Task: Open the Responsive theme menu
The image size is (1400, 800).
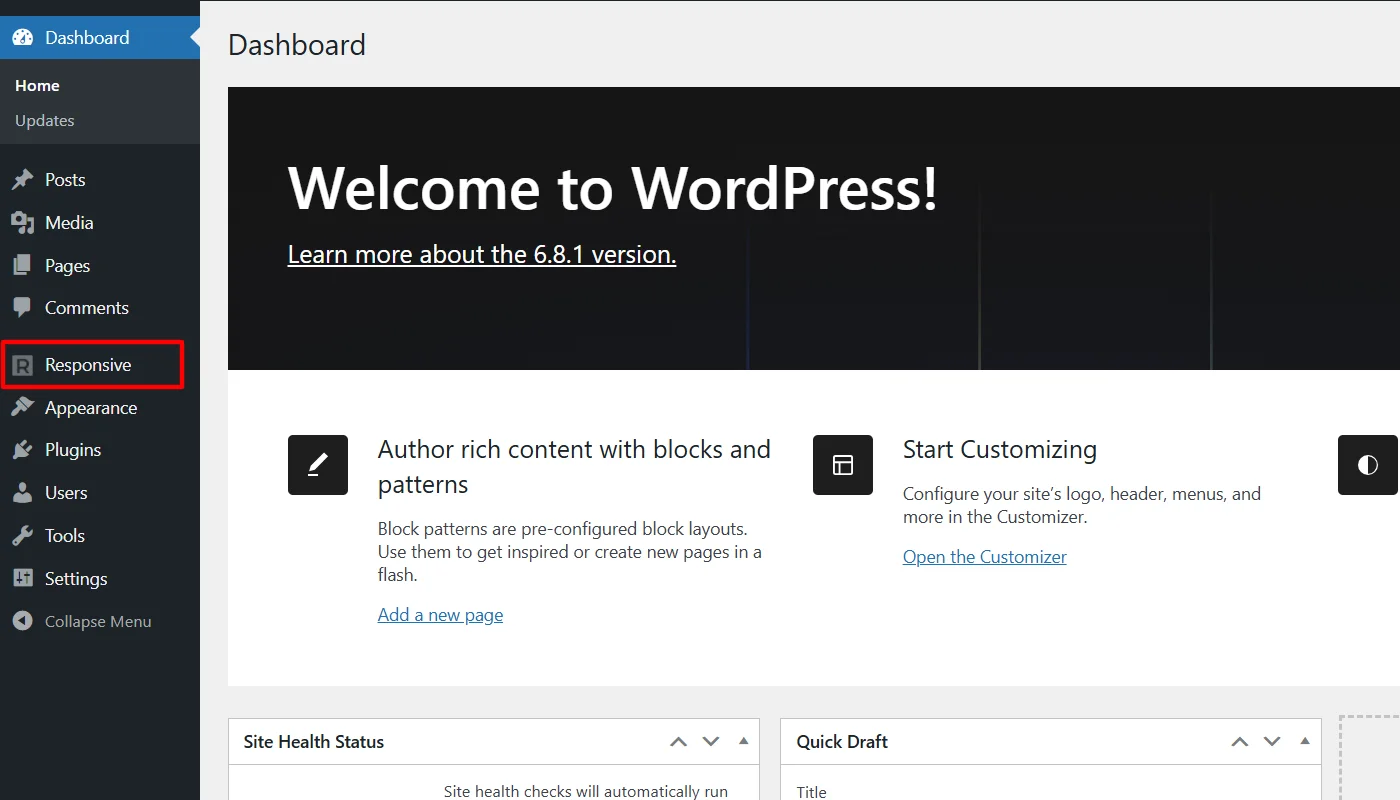Action: (88, 365)
